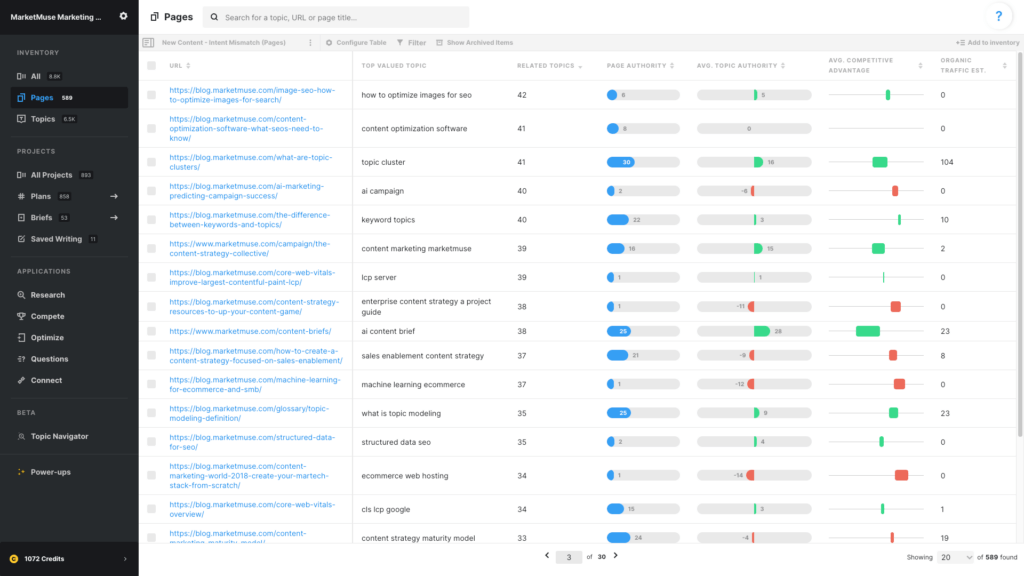Click the Show Archived Items archive icon
Image resolution: width=1024 pixels, height=576 pixels.
tap(440, 42)
